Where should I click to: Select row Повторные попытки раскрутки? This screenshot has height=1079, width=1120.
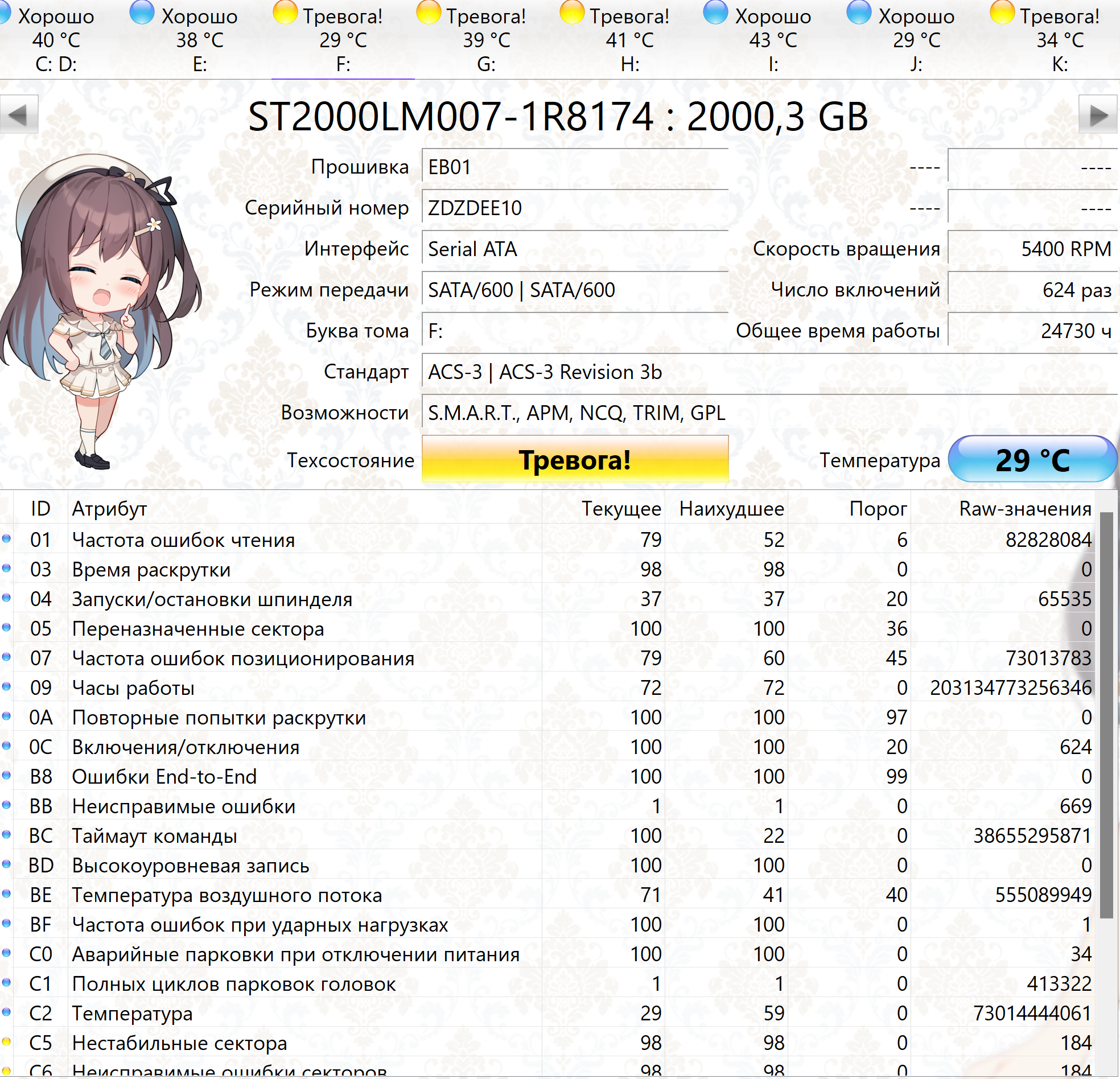point(547,717)
